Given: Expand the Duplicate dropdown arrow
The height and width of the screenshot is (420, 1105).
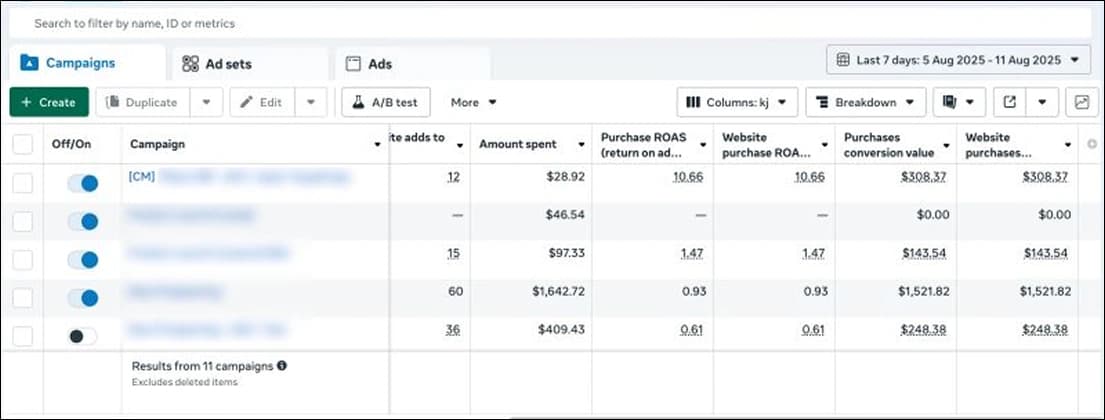Looking at the screenshot, I should tap(206, 102).
